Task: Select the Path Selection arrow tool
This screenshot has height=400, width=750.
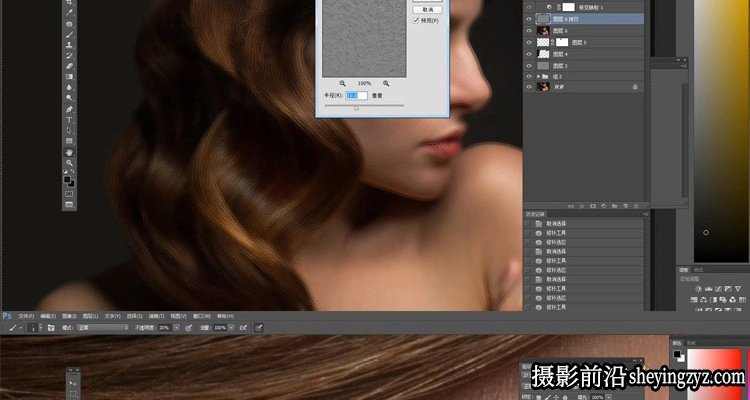Action: pos(69,130)
